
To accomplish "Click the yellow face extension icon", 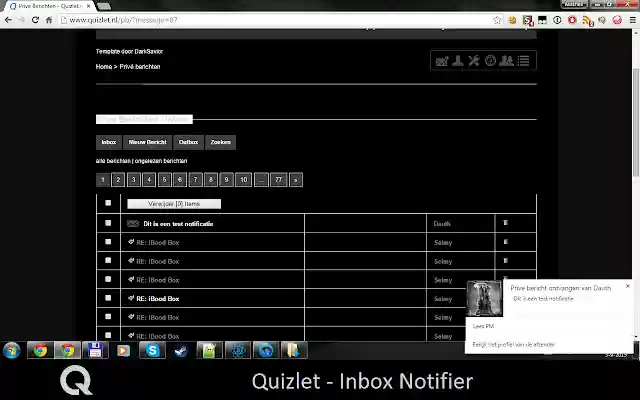I will click(512, 20).
